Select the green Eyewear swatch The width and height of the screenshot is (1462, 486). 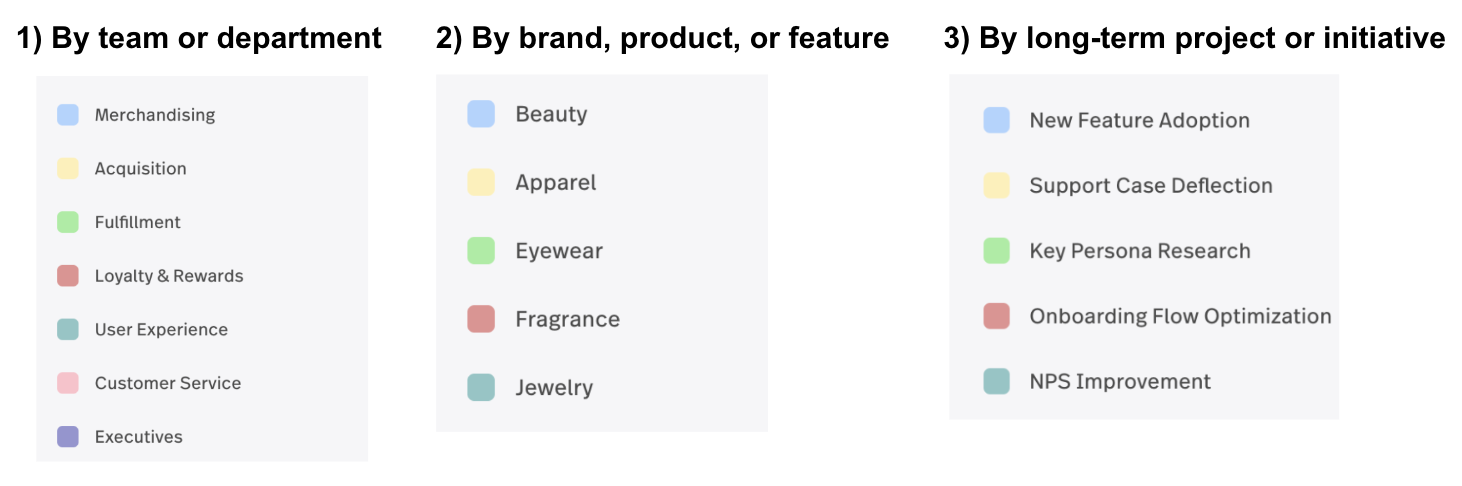(x=481, y=251)
